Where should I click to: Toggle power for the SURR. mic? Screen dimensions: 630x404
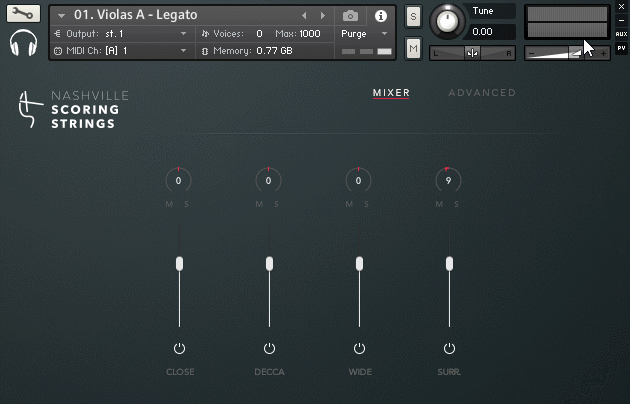450,348
